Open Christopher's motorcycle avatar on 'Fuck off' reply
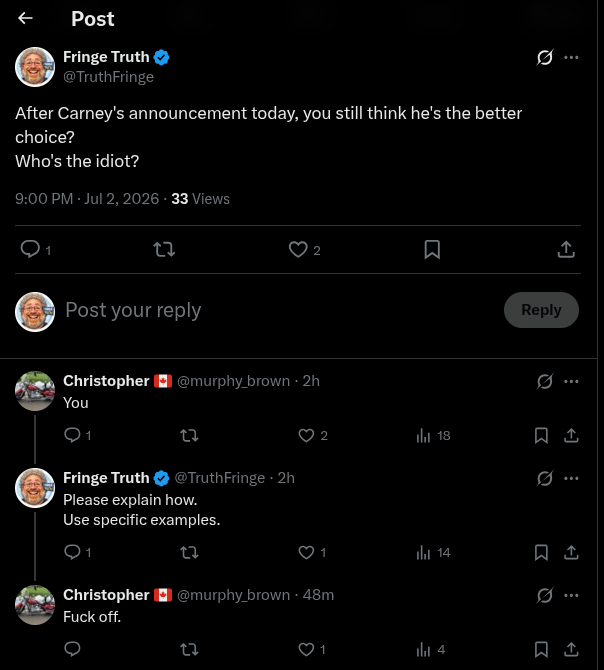The width and height of the screenshot is (604, 670). click(35, 605)
